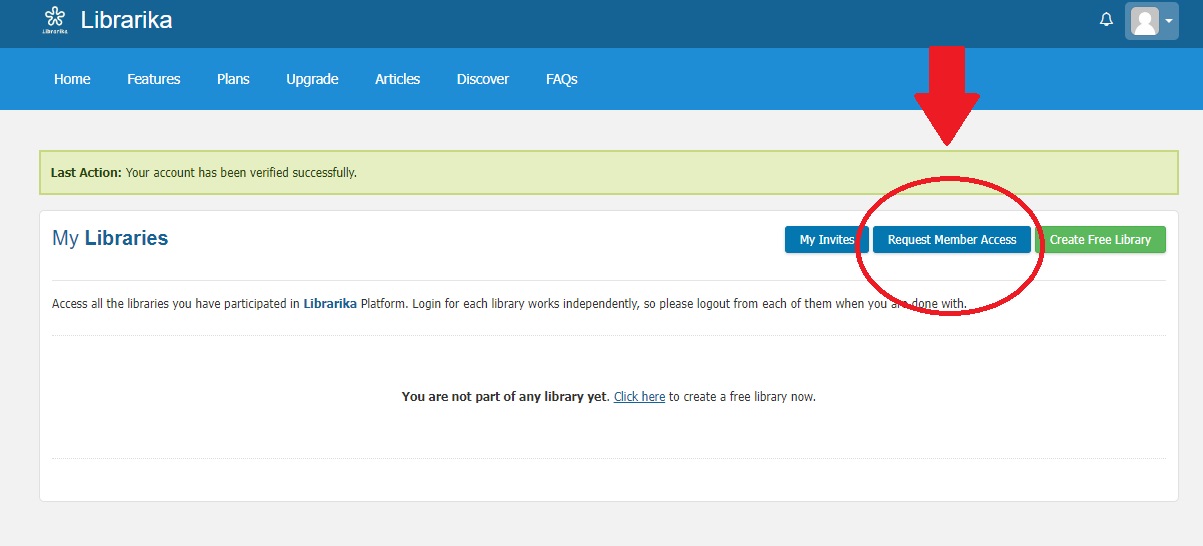This screenshot has width=1203, height=546.
Task: Click the Create Free Library button
Action: click(1100, 239)
